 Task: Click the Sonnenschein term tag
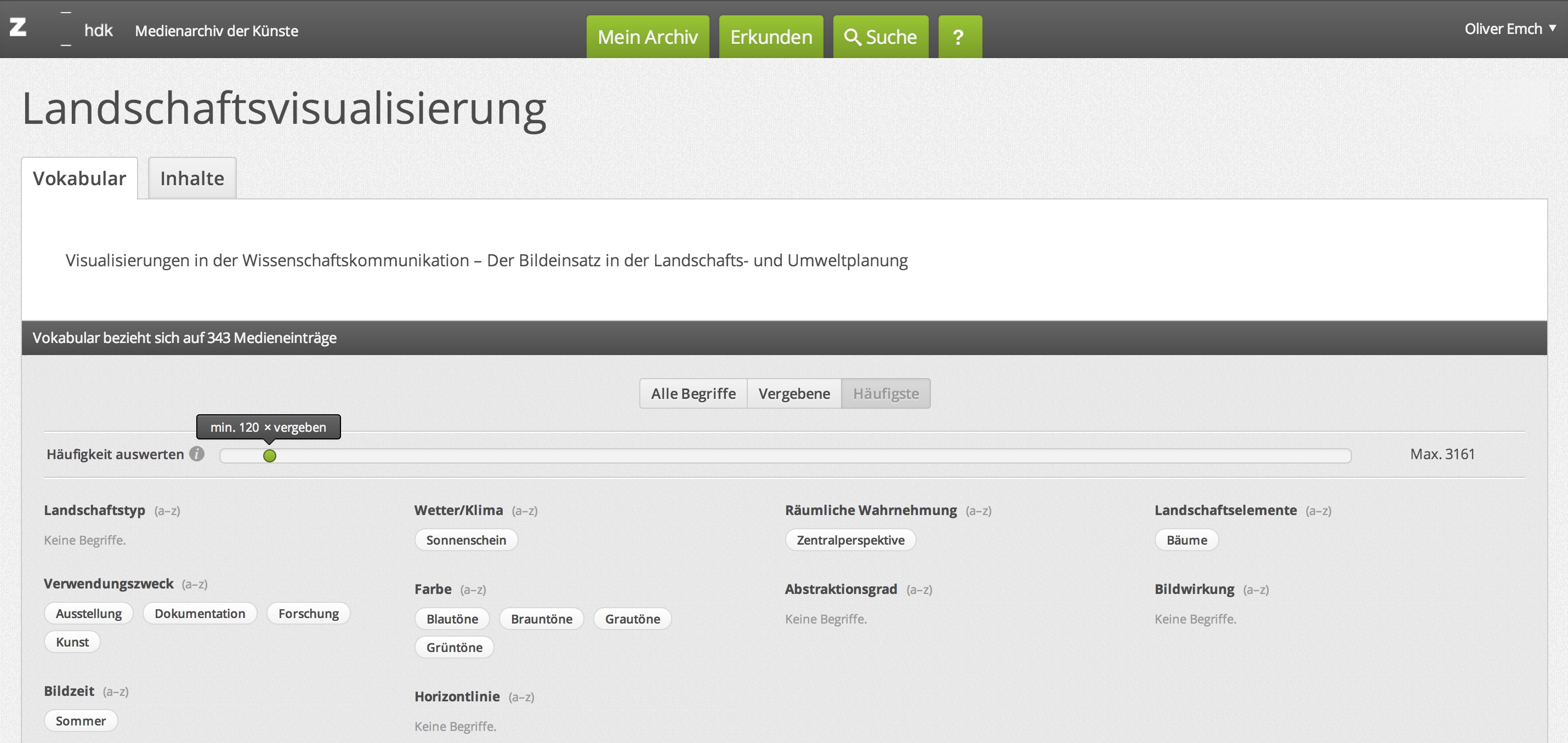pyautogui.click(x=465, y=540)
